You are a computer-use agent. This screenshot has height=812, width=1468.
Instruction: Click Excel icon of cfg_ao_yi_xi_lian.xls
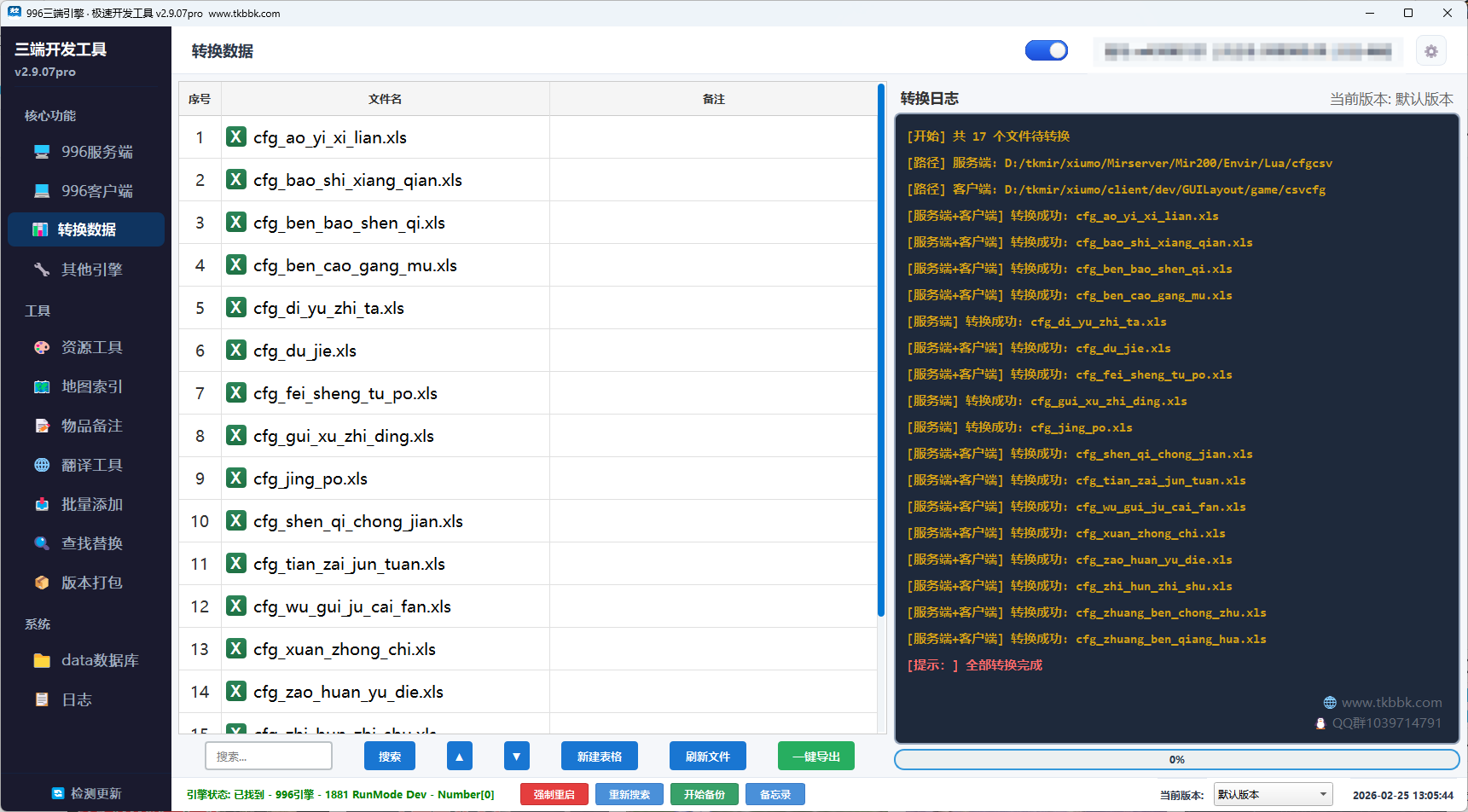(x=236, y=137)
